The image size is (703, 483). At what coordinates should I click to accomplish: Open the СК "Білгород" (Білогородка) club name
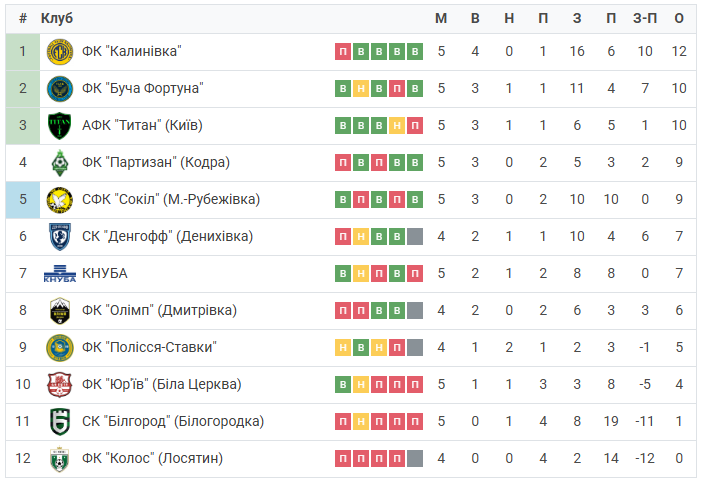[x=173, y=422]
